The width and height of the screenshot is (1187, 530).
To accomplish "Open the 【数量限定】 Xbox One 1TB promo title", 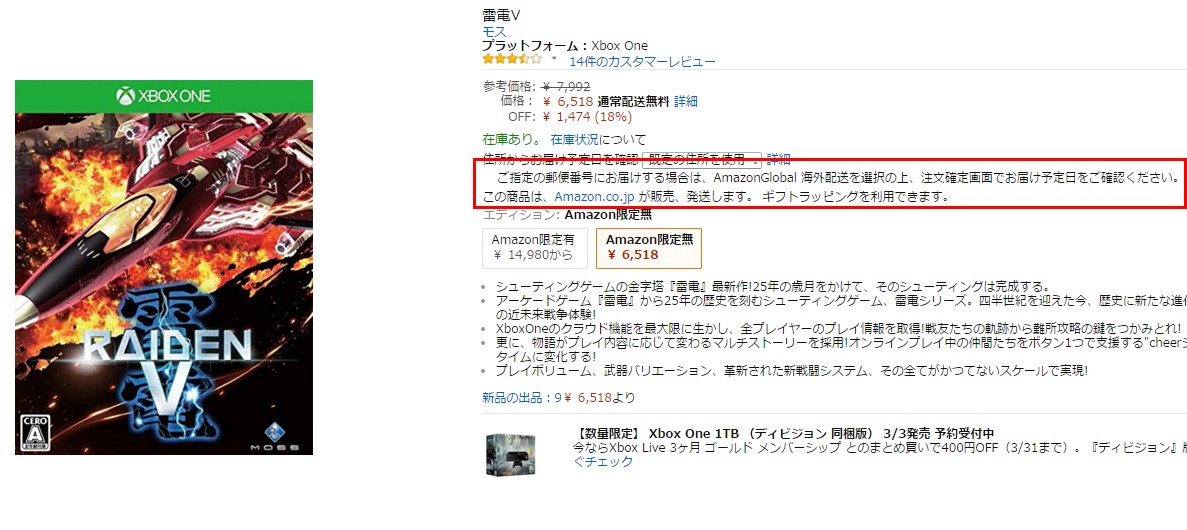I will (x=784, y=434).
